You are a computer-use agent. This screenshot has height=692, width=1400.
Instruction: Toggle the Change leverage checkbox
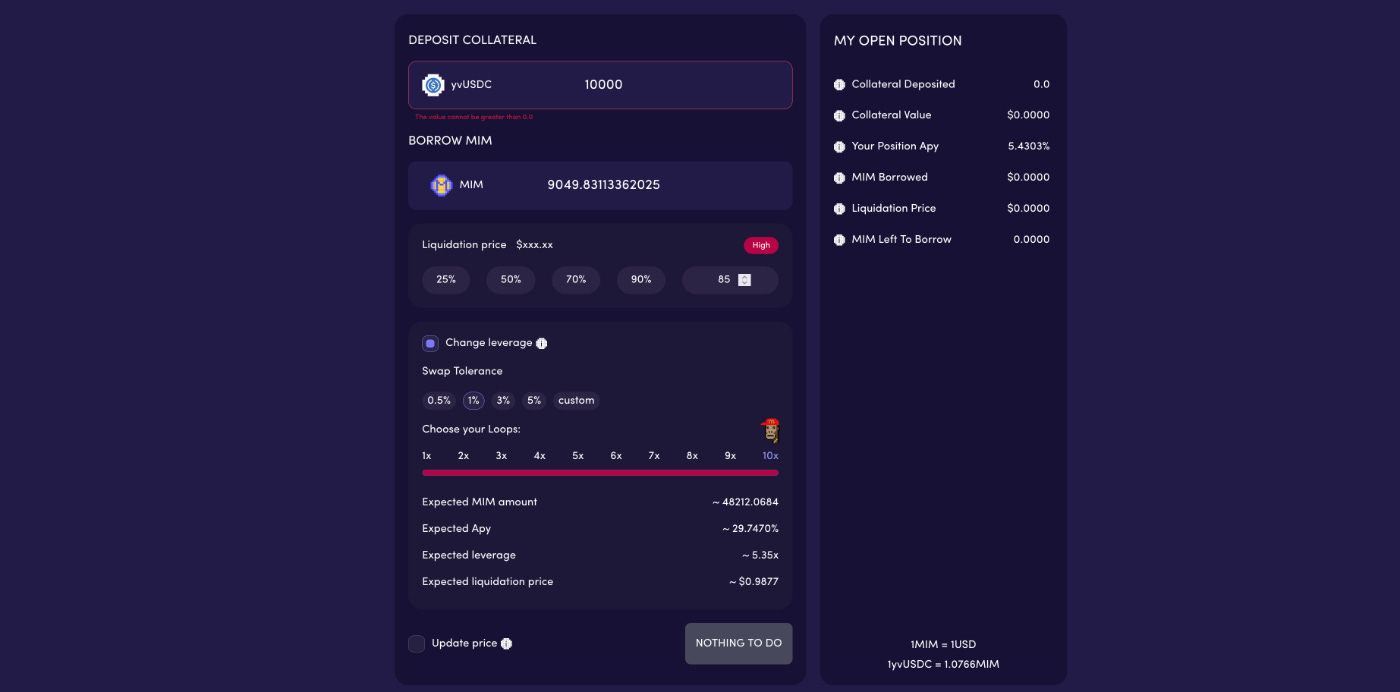(430, 343)
